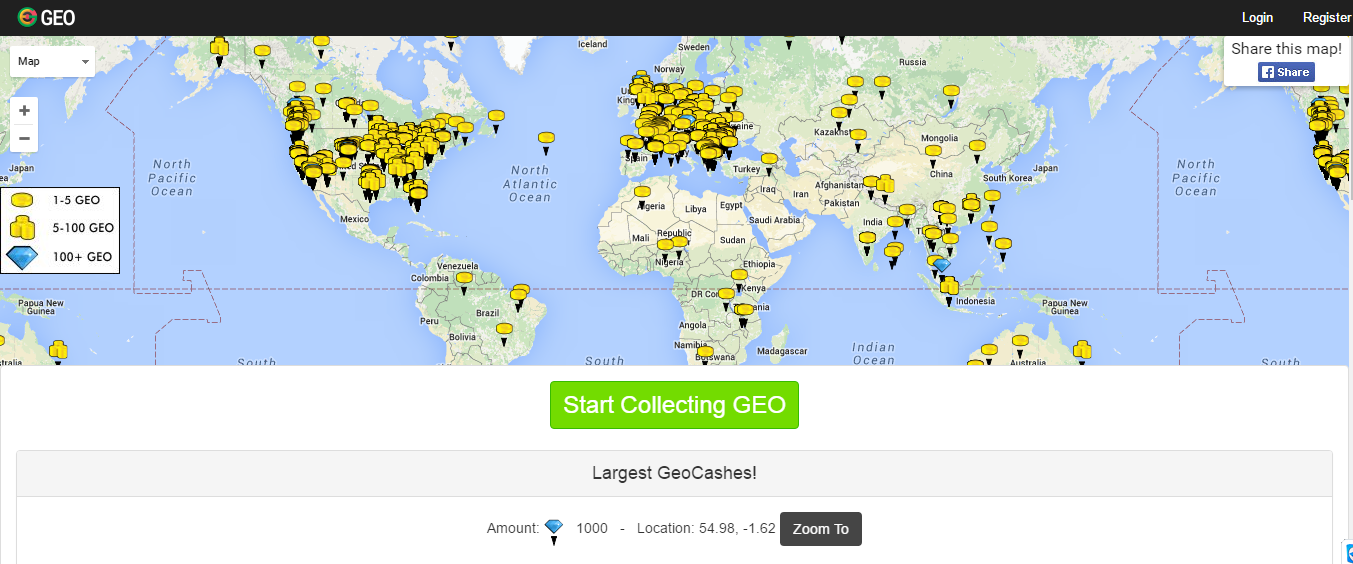The height and width of the screenshot is (564, 1353).
Task: Open the Register page
Action: [x=1327, y=17]
